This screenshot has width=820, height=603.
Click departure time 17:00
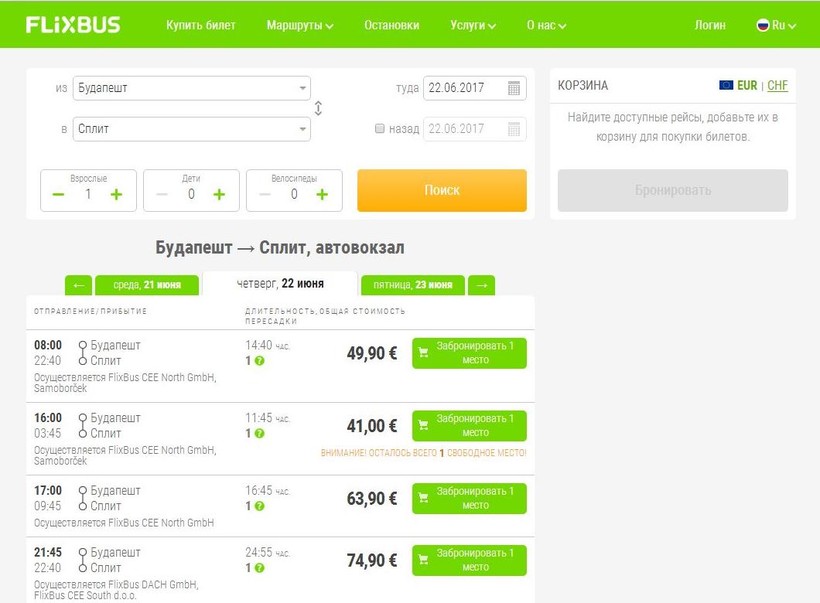(x=48, y=491)
